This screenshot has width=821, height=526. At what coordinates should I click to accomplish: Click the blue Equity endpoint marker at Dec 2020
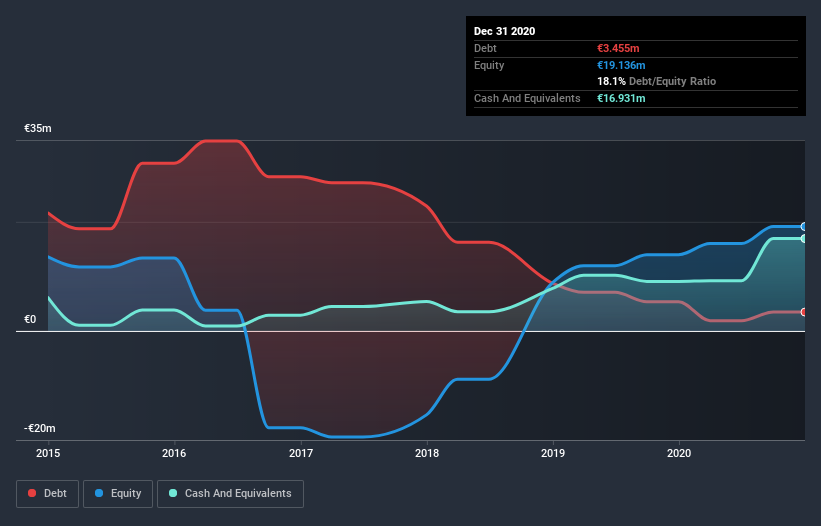pyautogui.click(x=804, y=227)
